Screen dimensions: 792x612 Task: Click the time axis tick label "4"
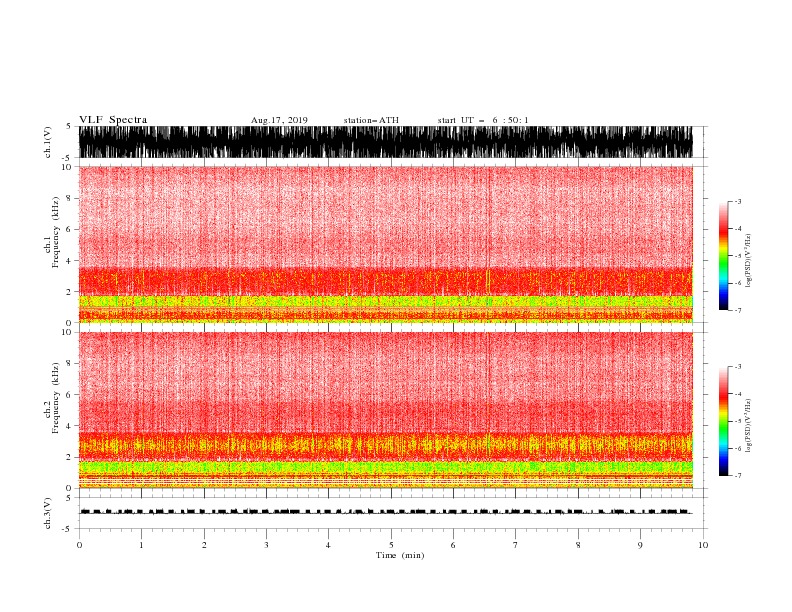[x=328, y=545]
